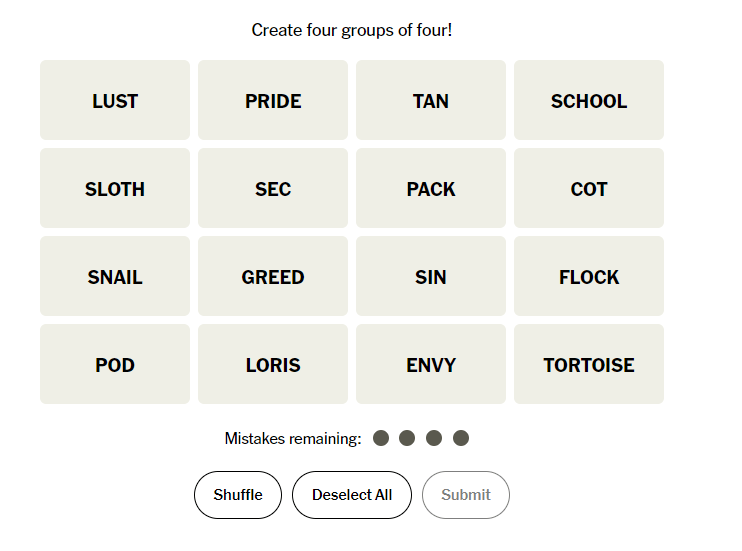This screenshot has height=551, width=742.
Task: Choose the GREED word tile
Action: [x=273, y=276]
